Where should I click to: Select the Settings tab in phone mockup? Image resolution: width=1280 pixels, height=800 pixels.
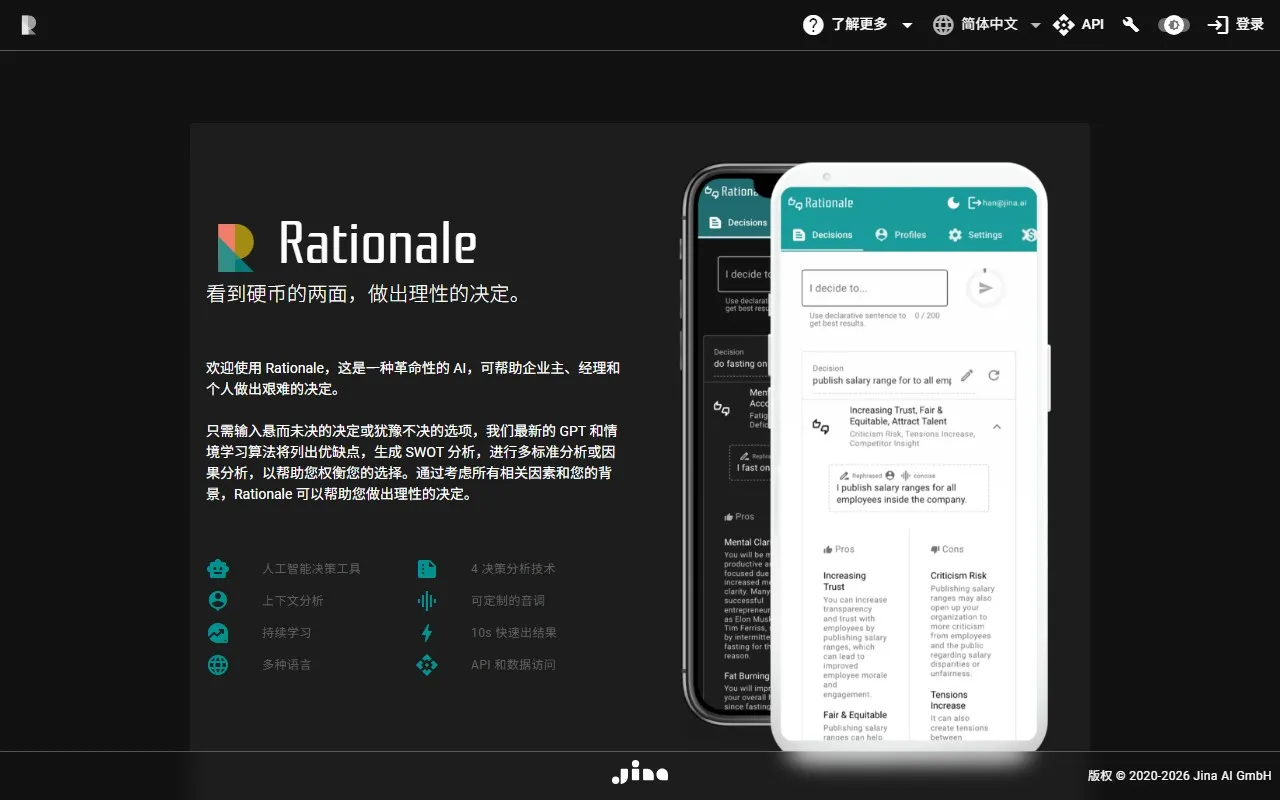pos(974,235)
